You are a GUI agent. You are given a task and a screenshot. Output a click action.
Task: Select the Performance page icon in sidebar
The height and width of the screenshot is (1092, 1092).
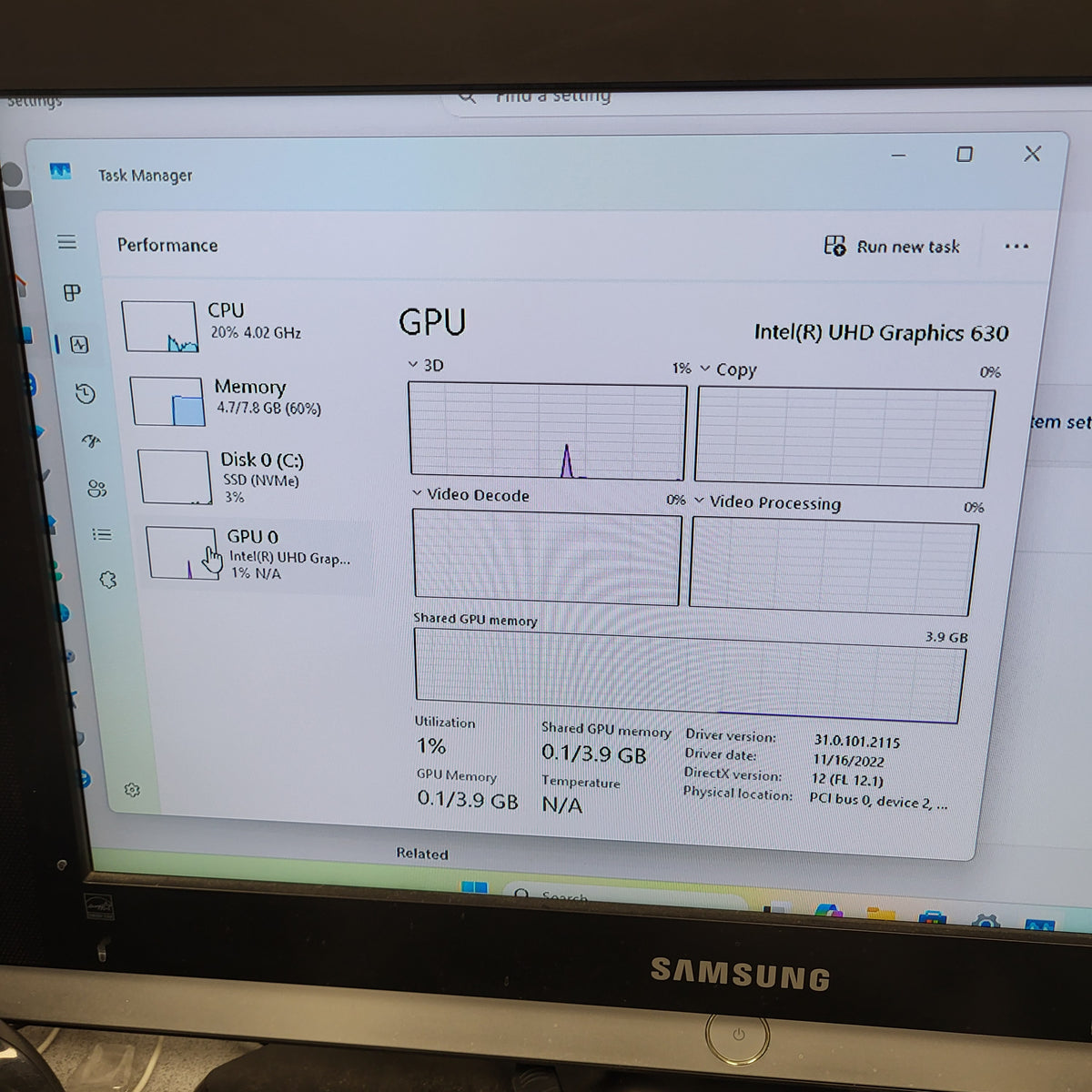tap(79, 344)
